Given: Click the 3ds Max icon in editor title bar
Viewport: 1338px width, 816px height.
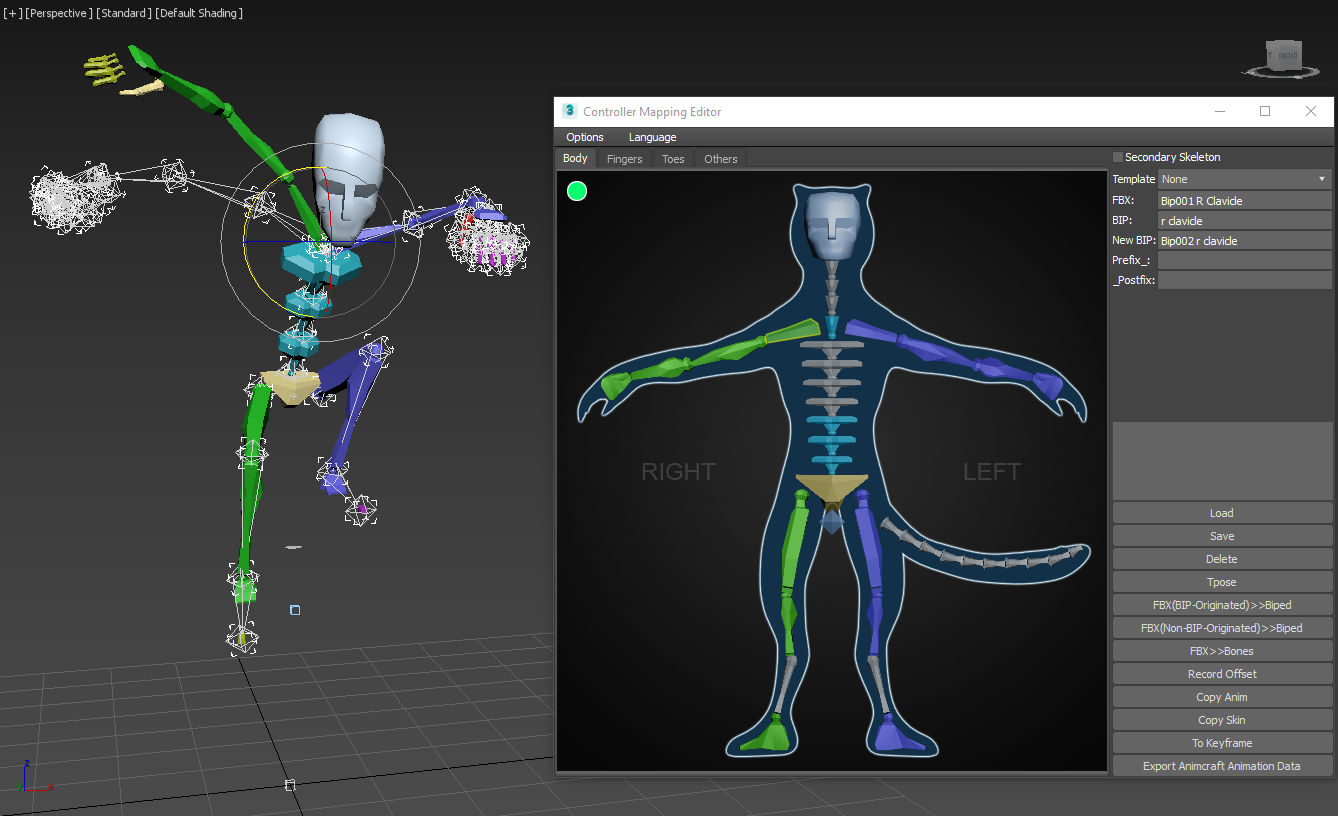Looking at the screenshot, I should pyautogui.click(x=569, y=111).
